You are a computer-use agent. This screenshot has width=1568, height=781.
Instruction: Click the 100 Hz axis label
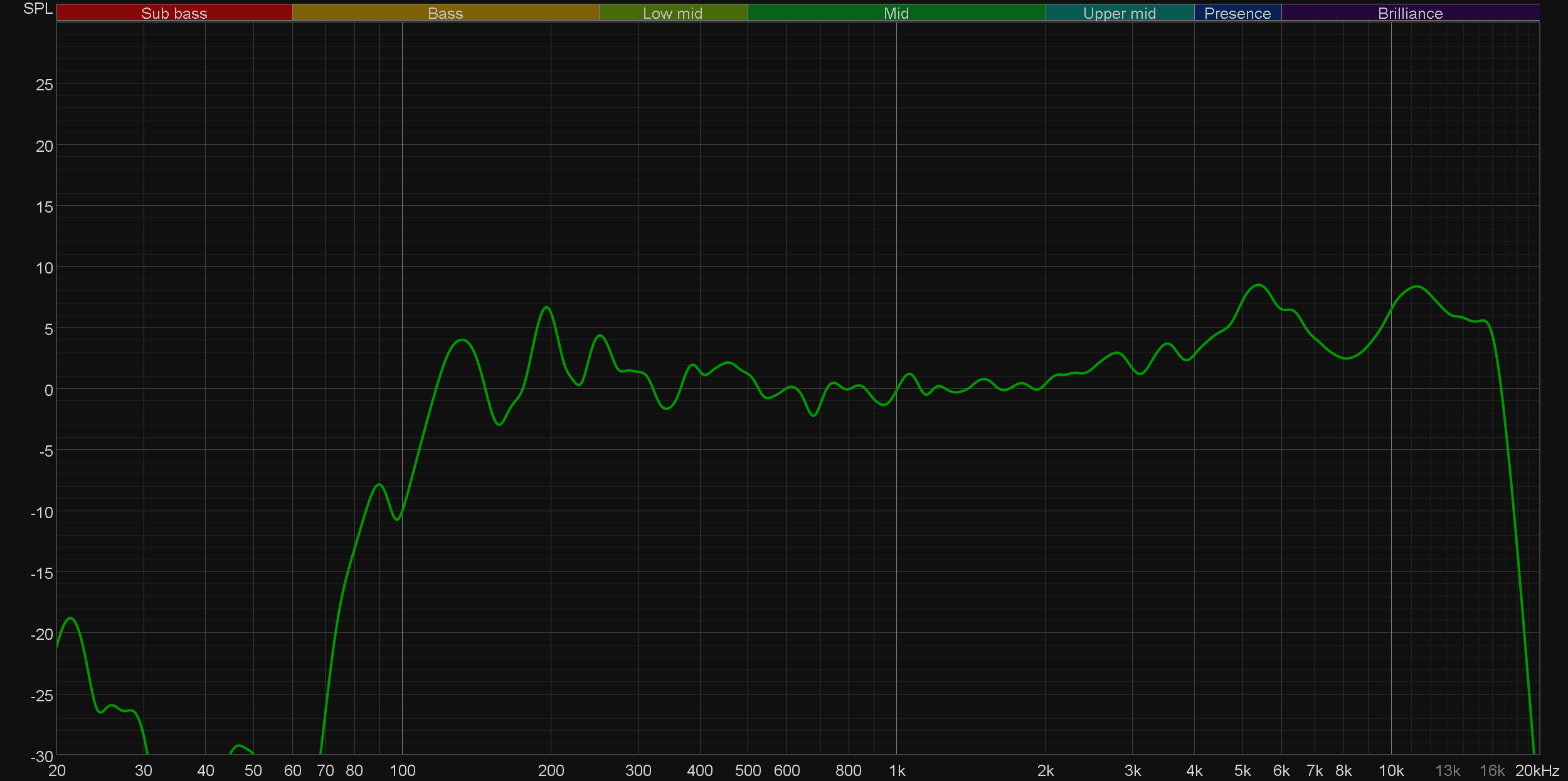[402, 770]
